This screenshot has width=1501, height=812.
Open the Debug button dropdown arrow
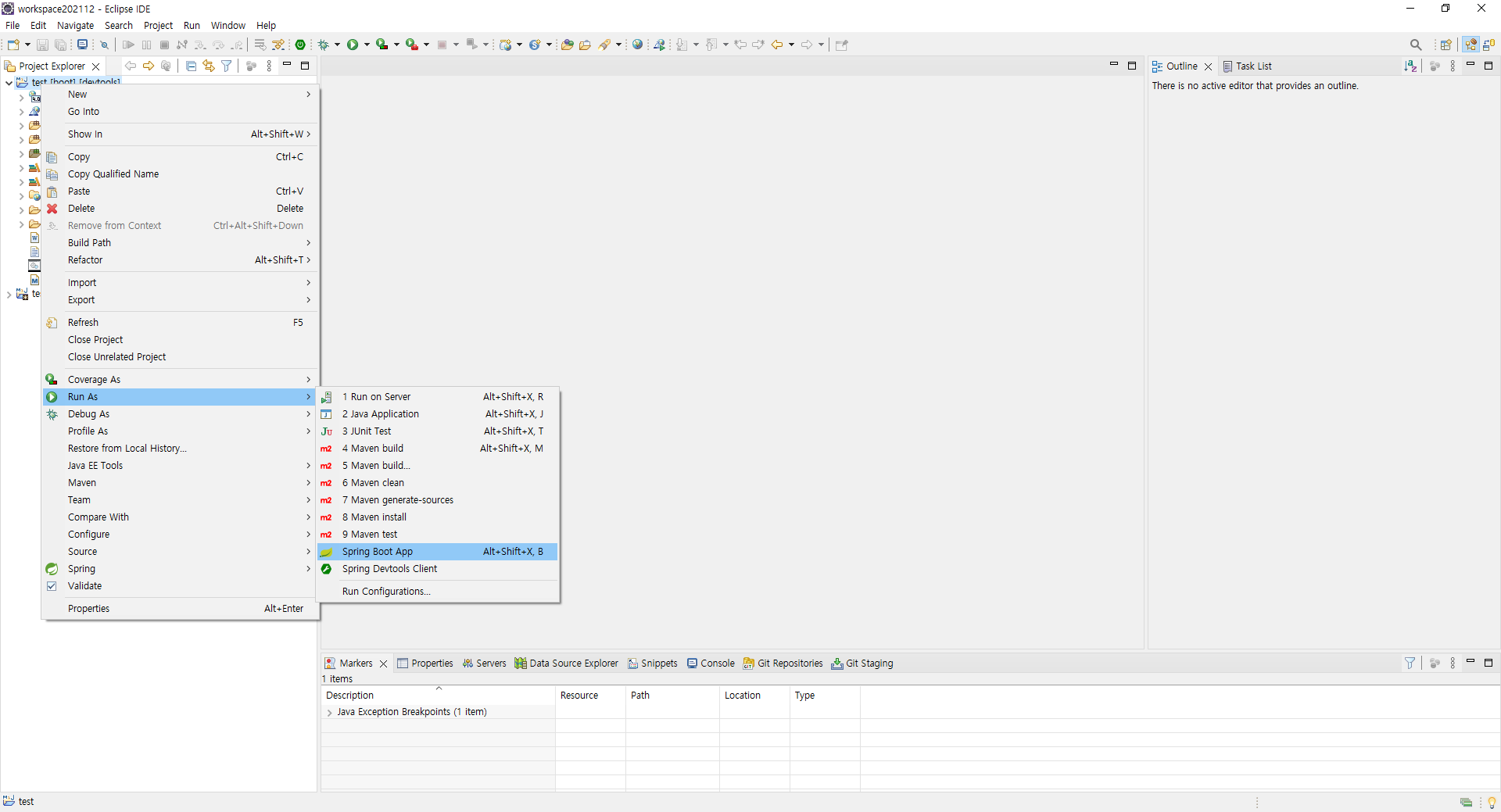337,45
